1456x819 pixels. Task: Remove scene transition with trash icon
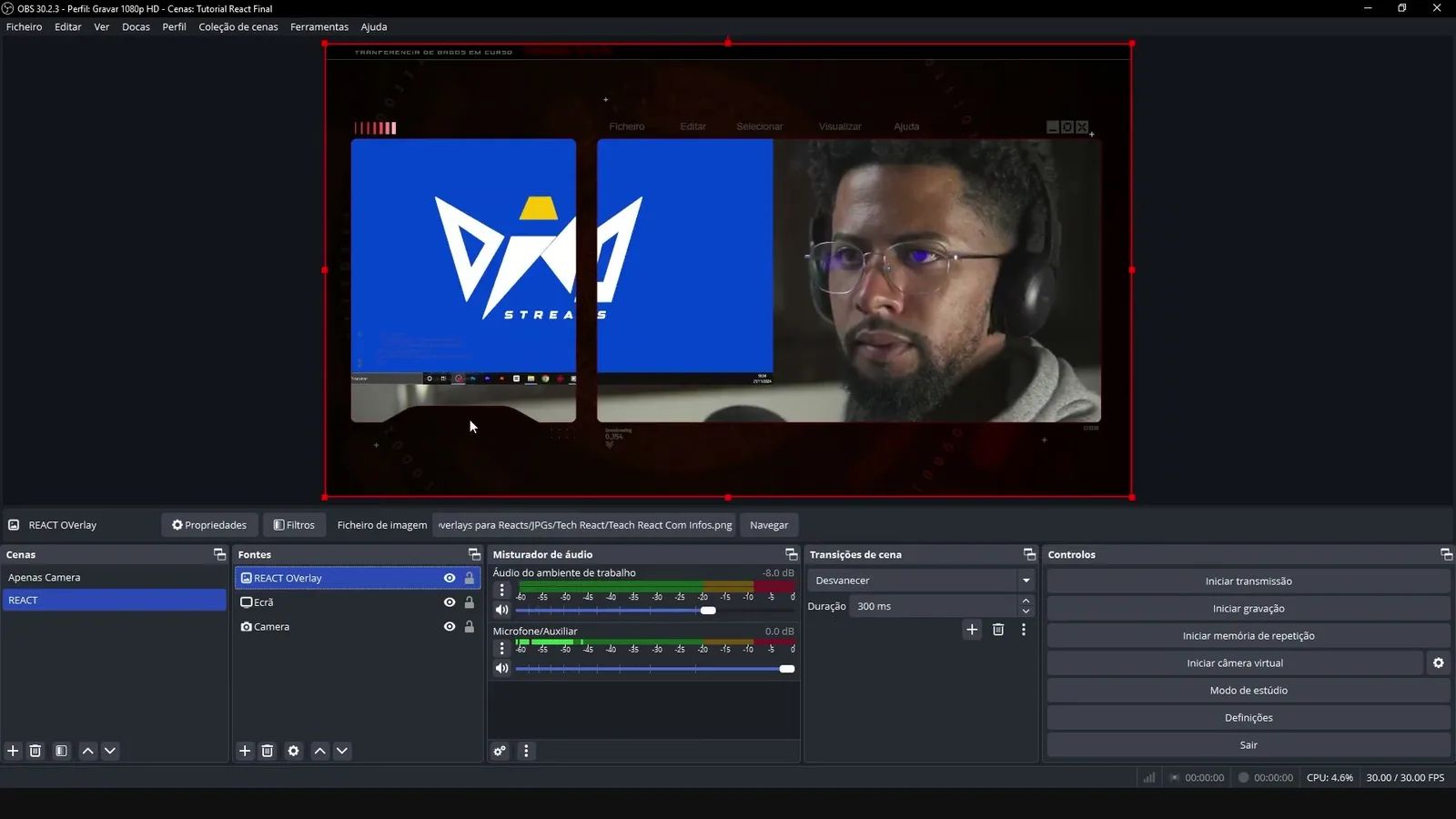[998, 629]
